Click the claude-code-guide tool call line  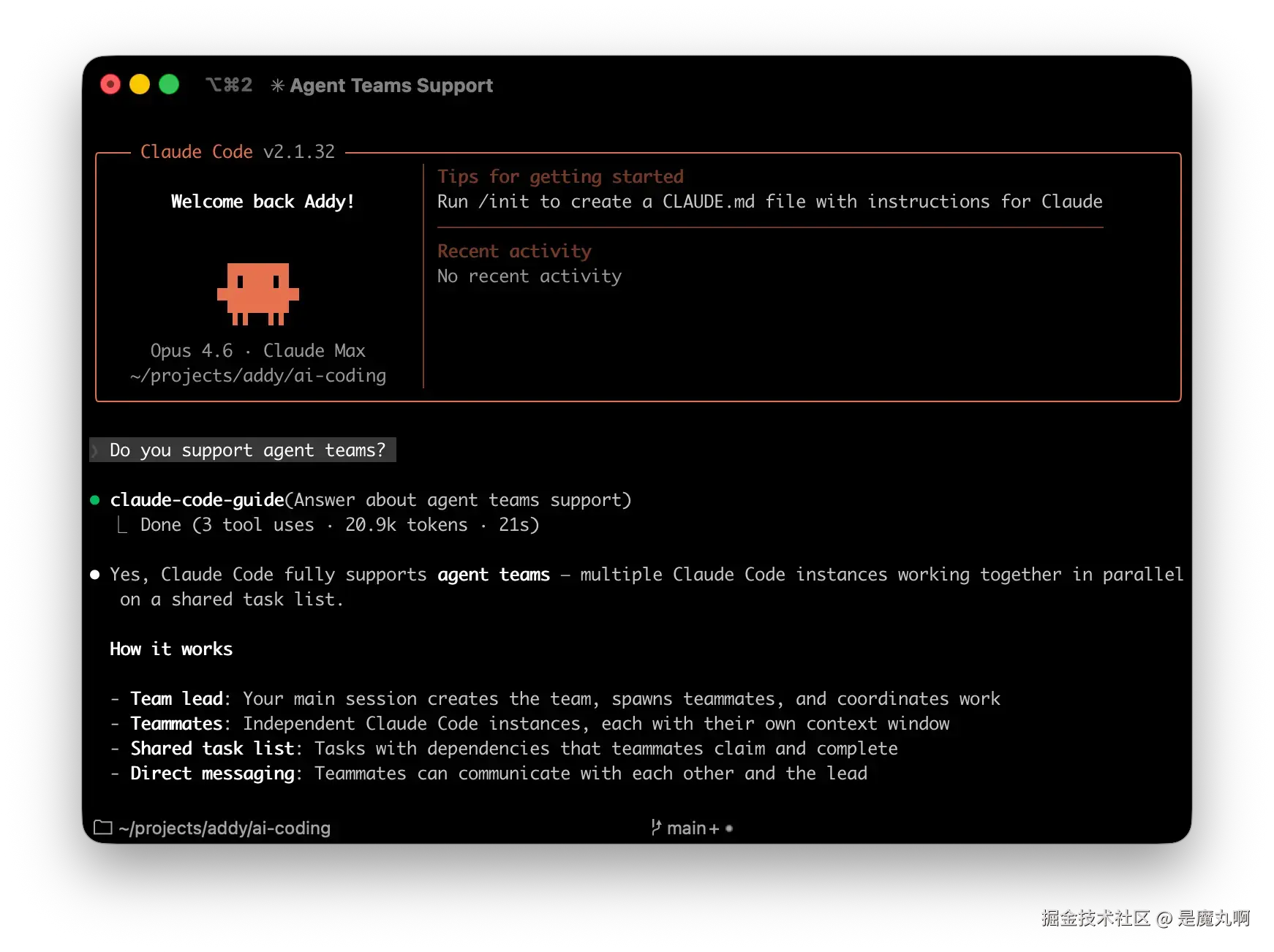[370, 500]
